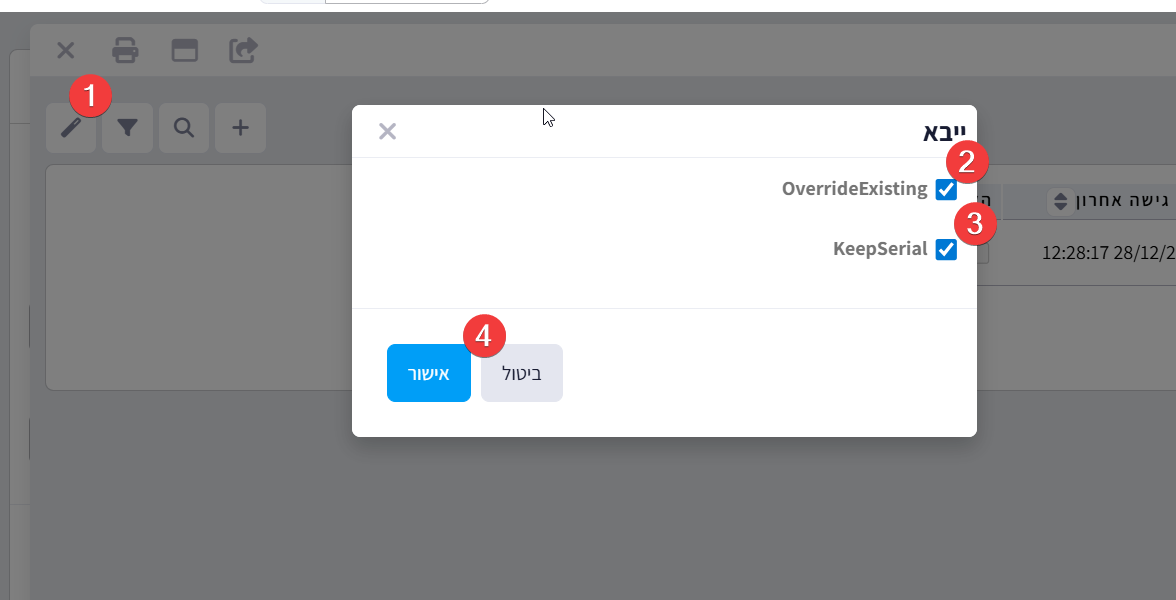
Task: Click the pencil edit icon
Action: point(70,128)
